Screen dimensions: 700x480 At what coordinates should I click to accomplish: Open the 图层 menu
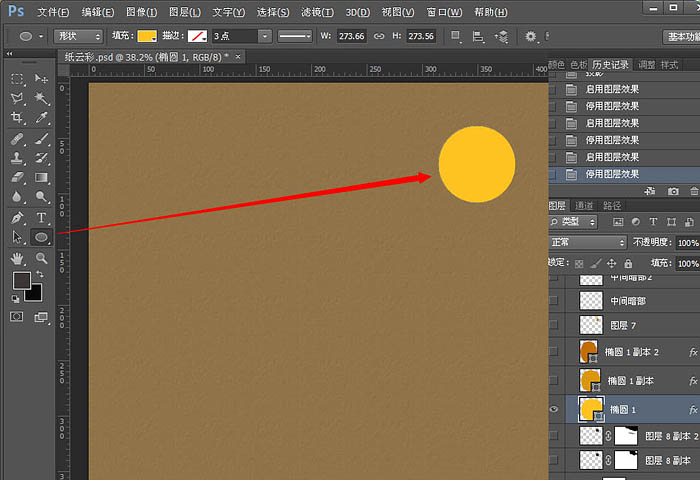184,12
